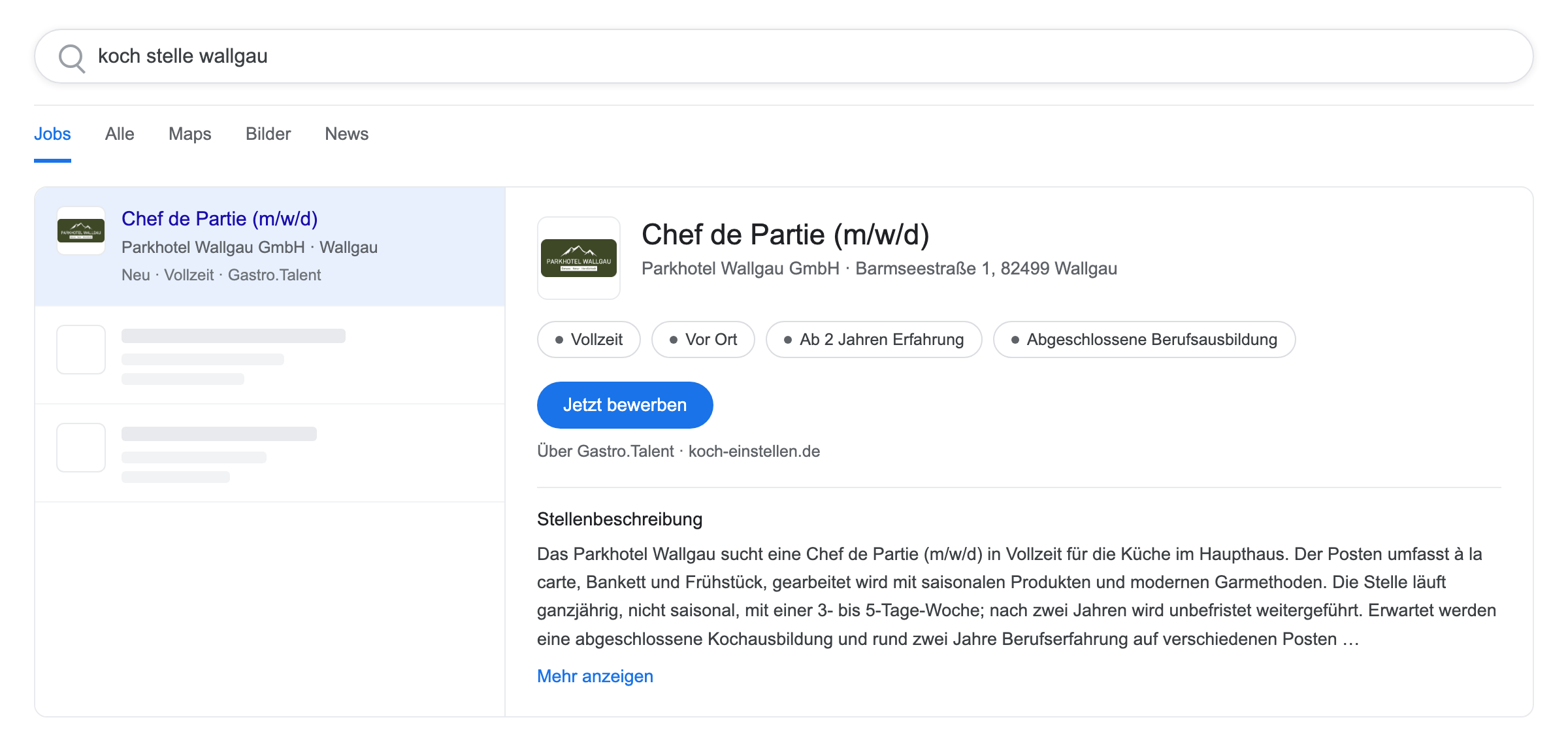1568x743 pixels.
Task: Click the 'Über Gastro.Talent · koch-einstellen.de' source text
Action: point(679,452)
